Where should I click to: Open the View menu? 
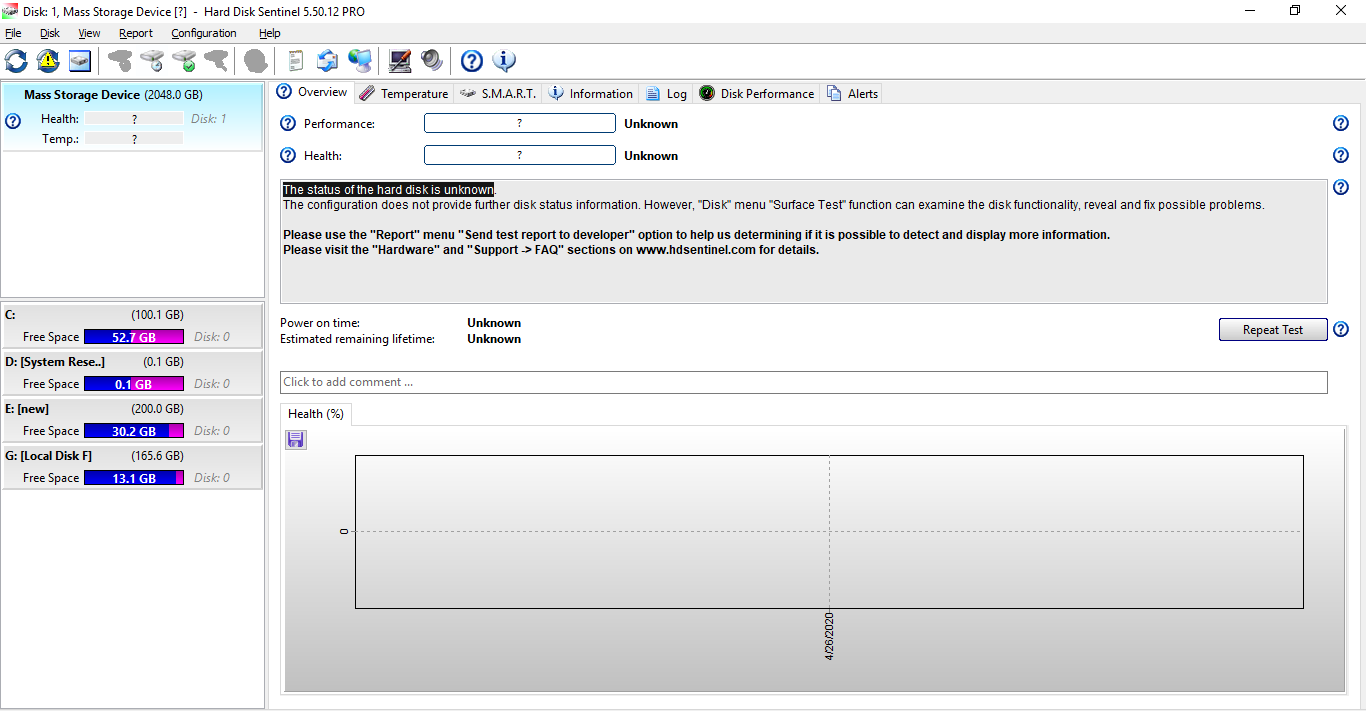tap(89, 33)
